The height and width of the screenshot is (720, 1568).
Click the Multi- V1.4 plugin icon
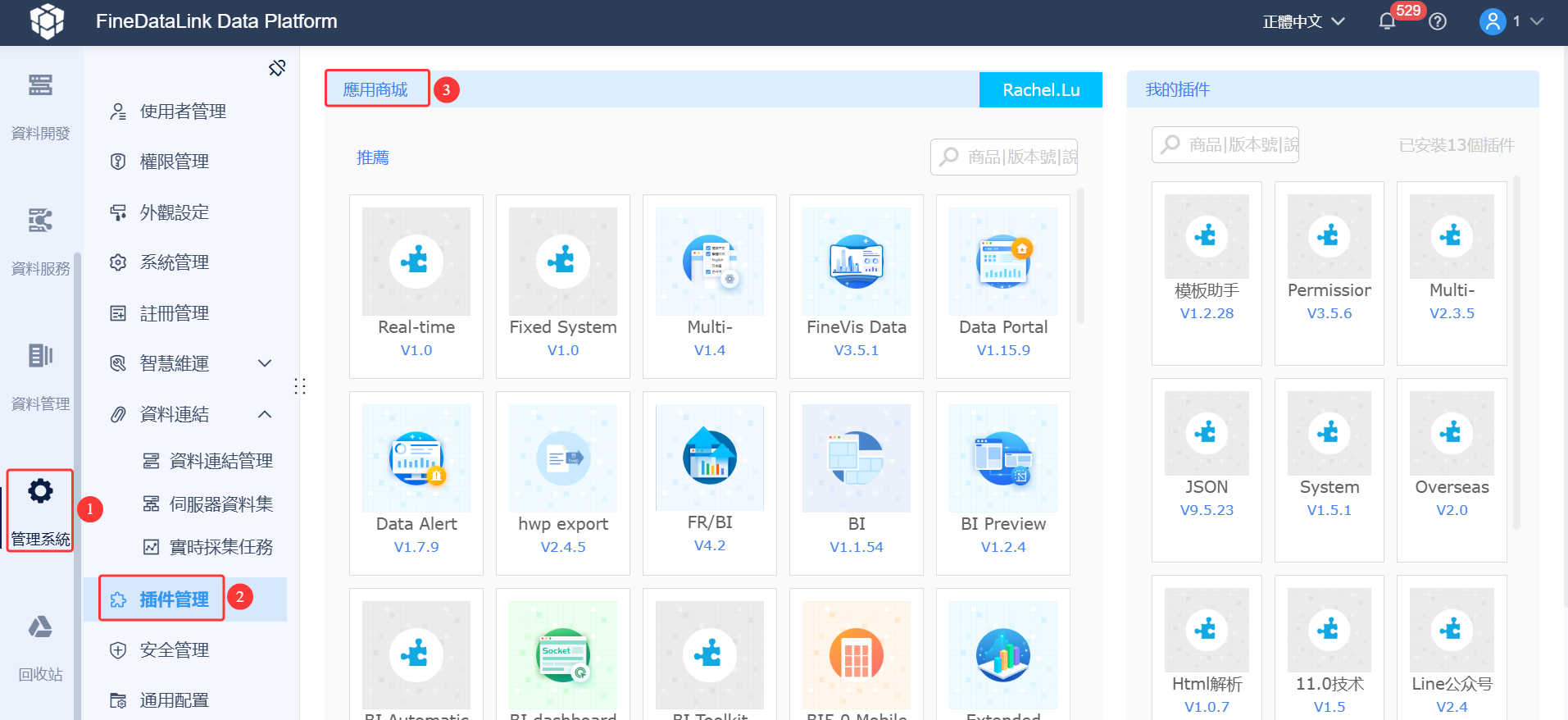710,262
